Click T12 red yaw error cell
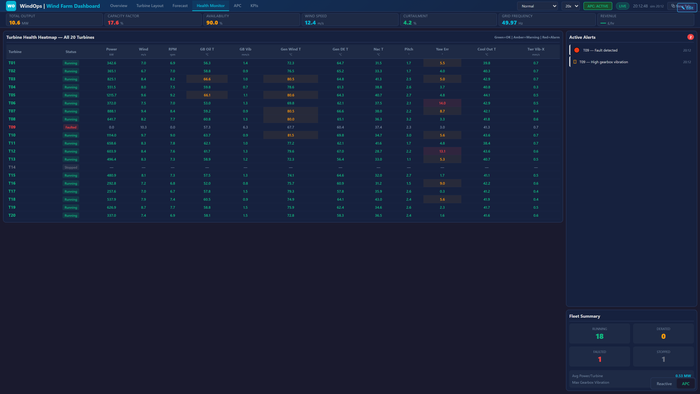This screenshot has width=700, height=394. [x=442, y=151]
